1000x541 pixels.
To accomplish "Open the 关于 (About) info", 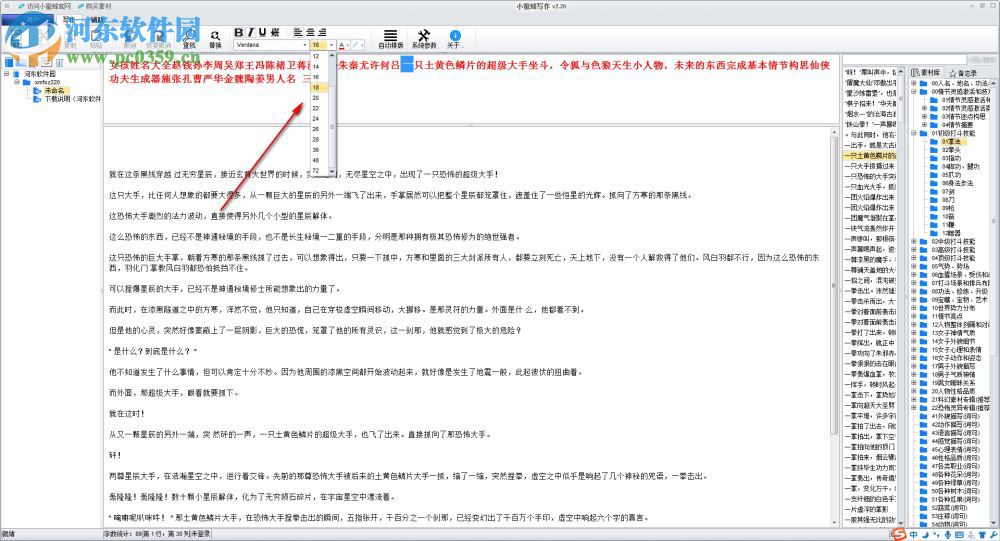I will pos(454,39).
